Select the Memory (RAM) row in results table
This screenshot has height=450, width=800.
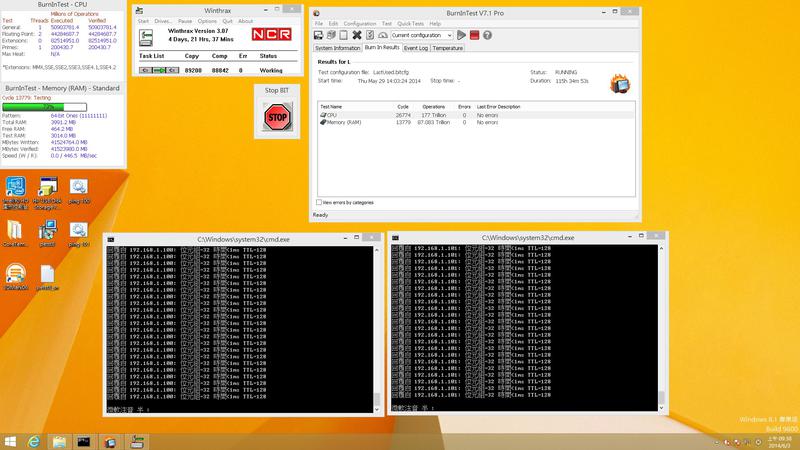point(476,122)
